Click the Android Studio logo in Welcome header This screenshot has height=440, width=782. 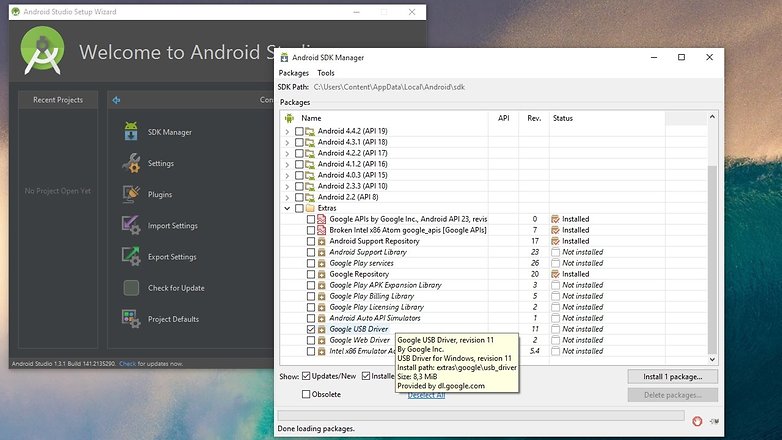pos(42,50)
